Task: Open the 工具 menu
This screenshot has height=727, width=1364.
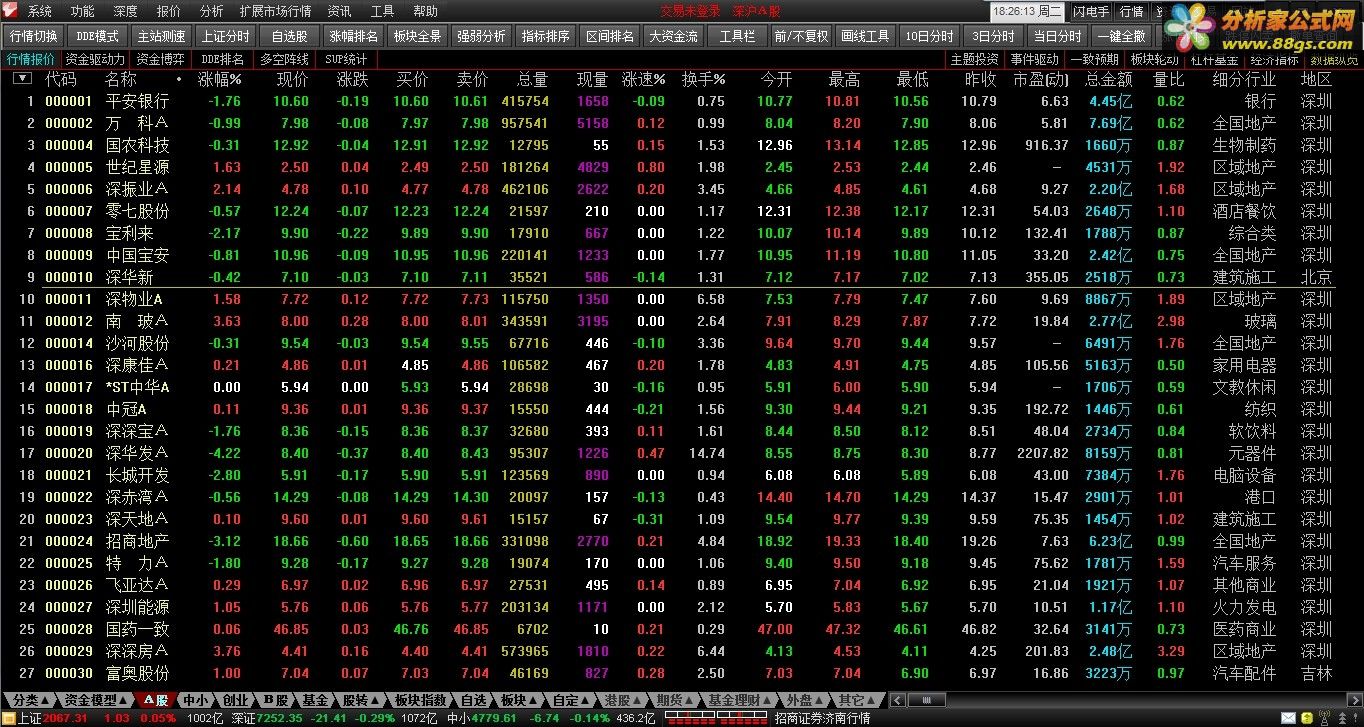Action: (x=383, y=12)
